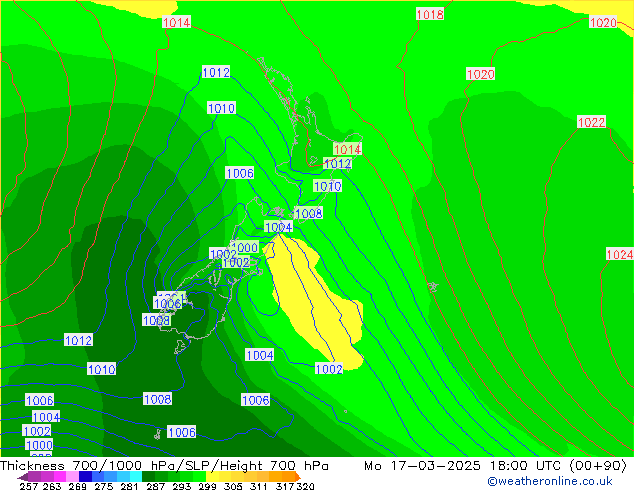Click the map title 'Thickness 700/1000 hPa/SLP/Height 700 hPa'
The width and height of the screenshot is (634, 490).
coord(164,466)
